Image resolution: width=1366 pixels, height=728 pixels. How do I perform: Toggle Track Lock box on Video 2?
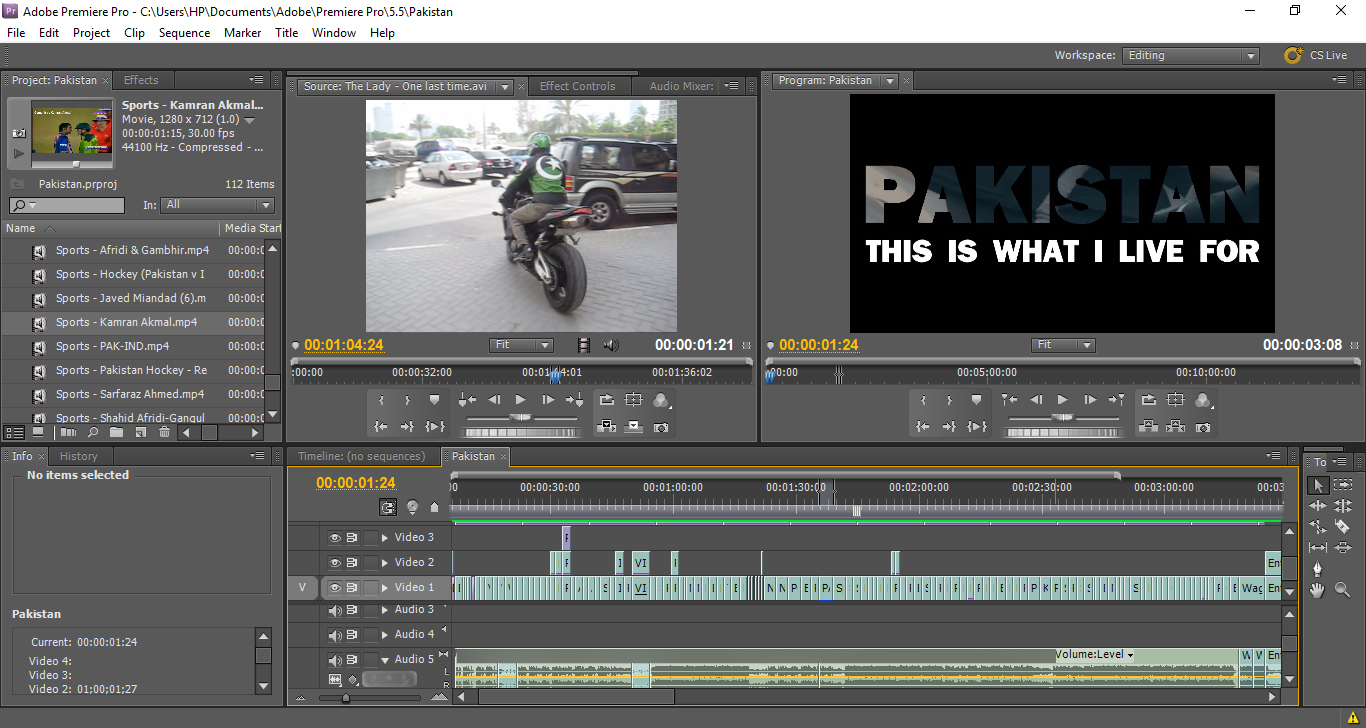point(371,562)
